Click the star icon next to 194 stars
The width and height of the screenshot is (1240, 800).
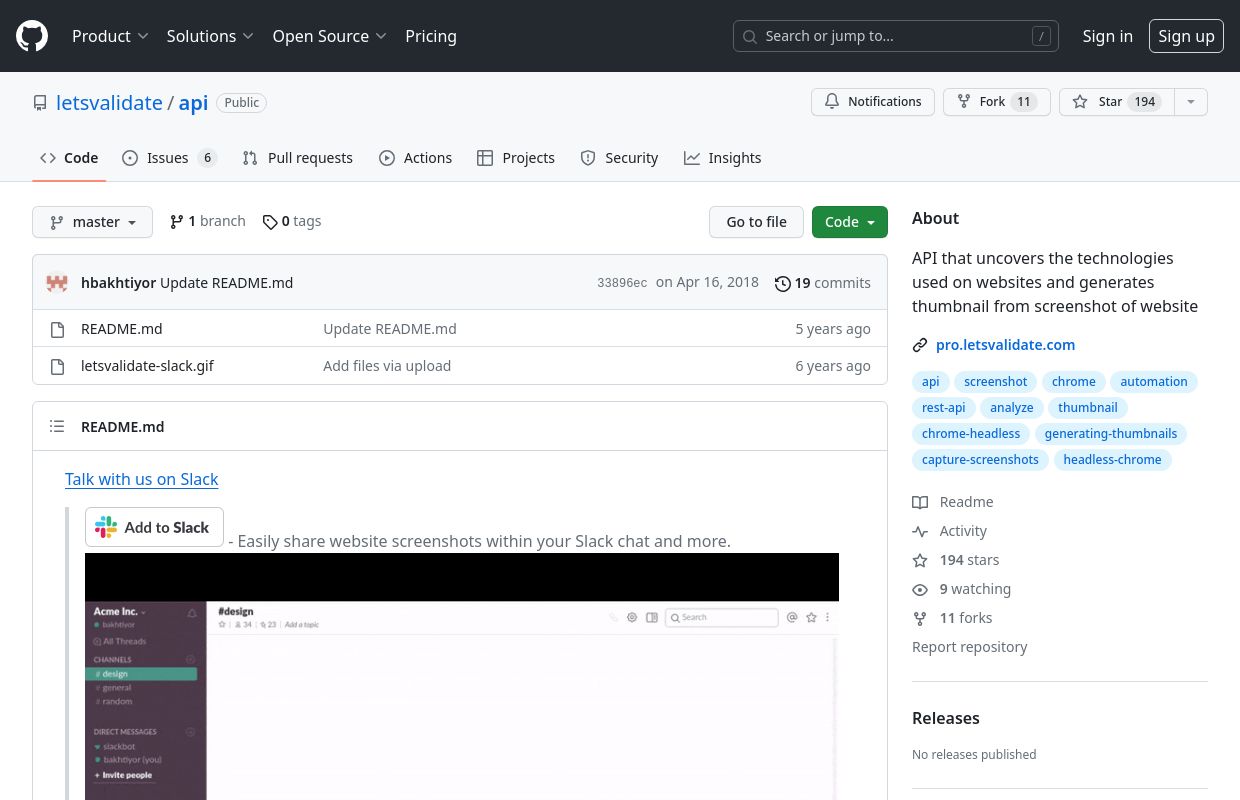click(x=920, y=560)
